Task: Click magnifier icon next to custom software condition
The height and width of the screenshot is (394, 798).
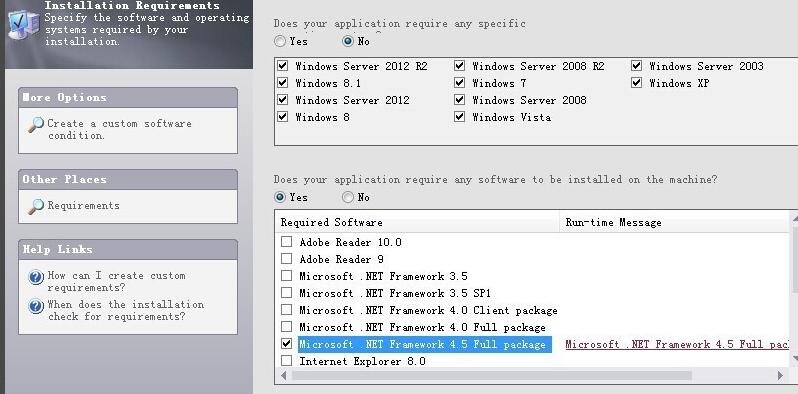Action: pyautogui.click(x=36, y=125)
